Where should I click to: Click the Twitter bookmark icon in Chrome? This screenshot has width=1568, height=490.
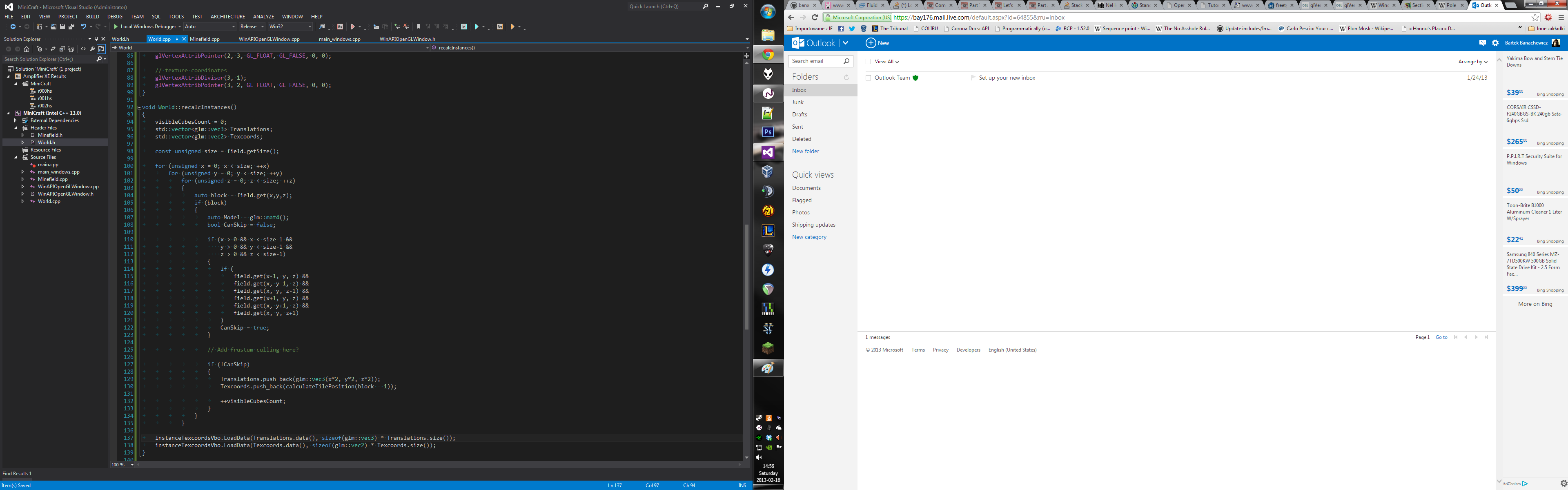tap(852, 29)
